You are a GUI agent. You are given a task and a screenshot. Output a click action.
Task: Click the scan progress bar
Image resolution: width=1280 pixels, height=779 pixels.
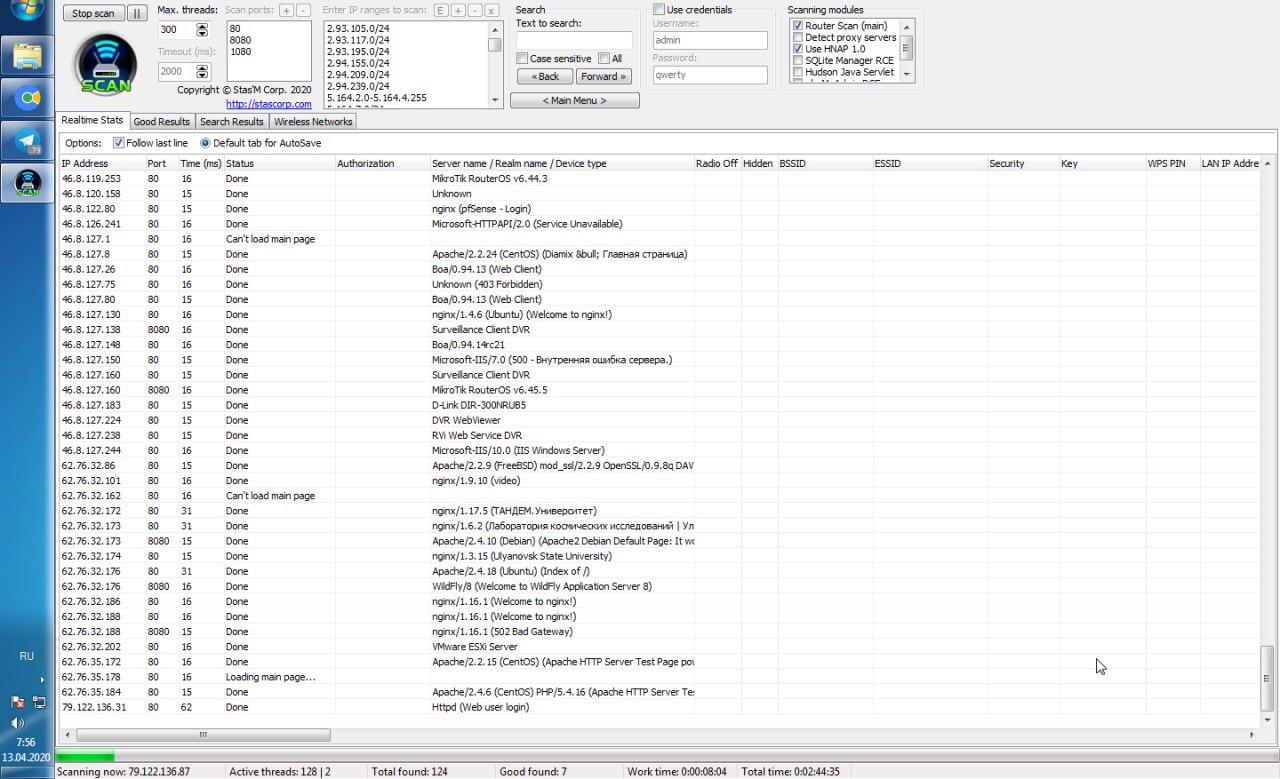(667, 756)
